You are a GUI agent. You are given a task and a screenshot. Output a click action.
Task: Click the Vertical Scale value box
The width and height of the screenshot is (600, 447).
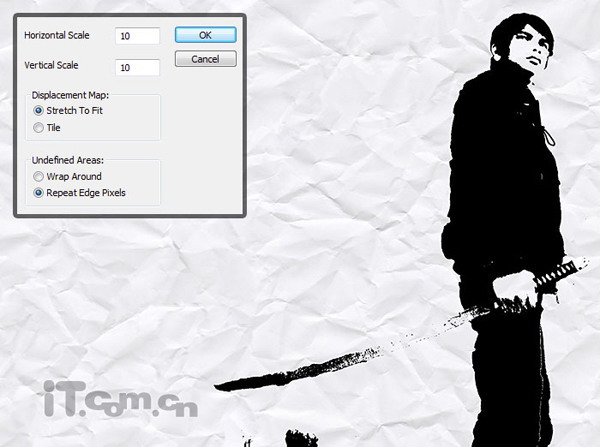pos(137,68)
